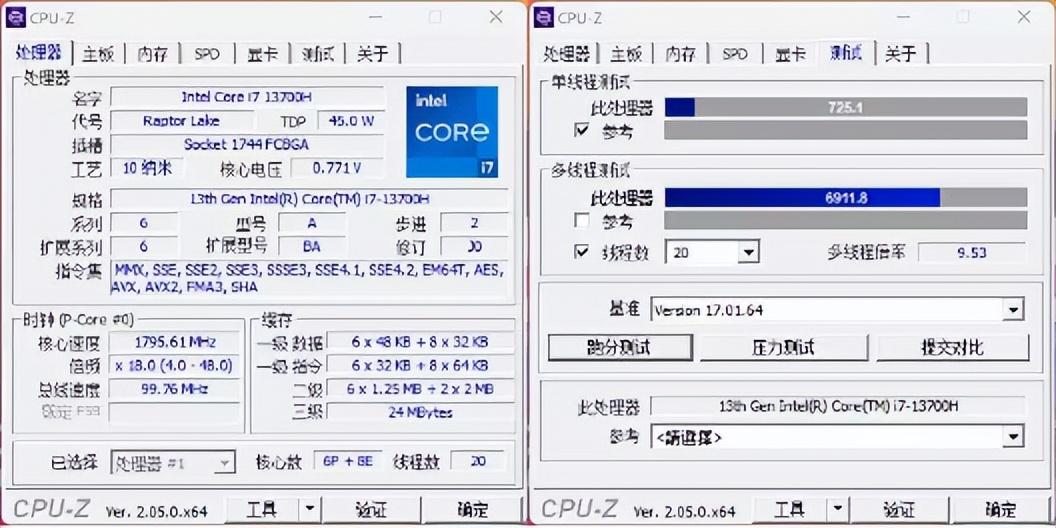Click CPU-Z app icon in left window title bar
This screenshot has height=528, width=1056.
15,17
